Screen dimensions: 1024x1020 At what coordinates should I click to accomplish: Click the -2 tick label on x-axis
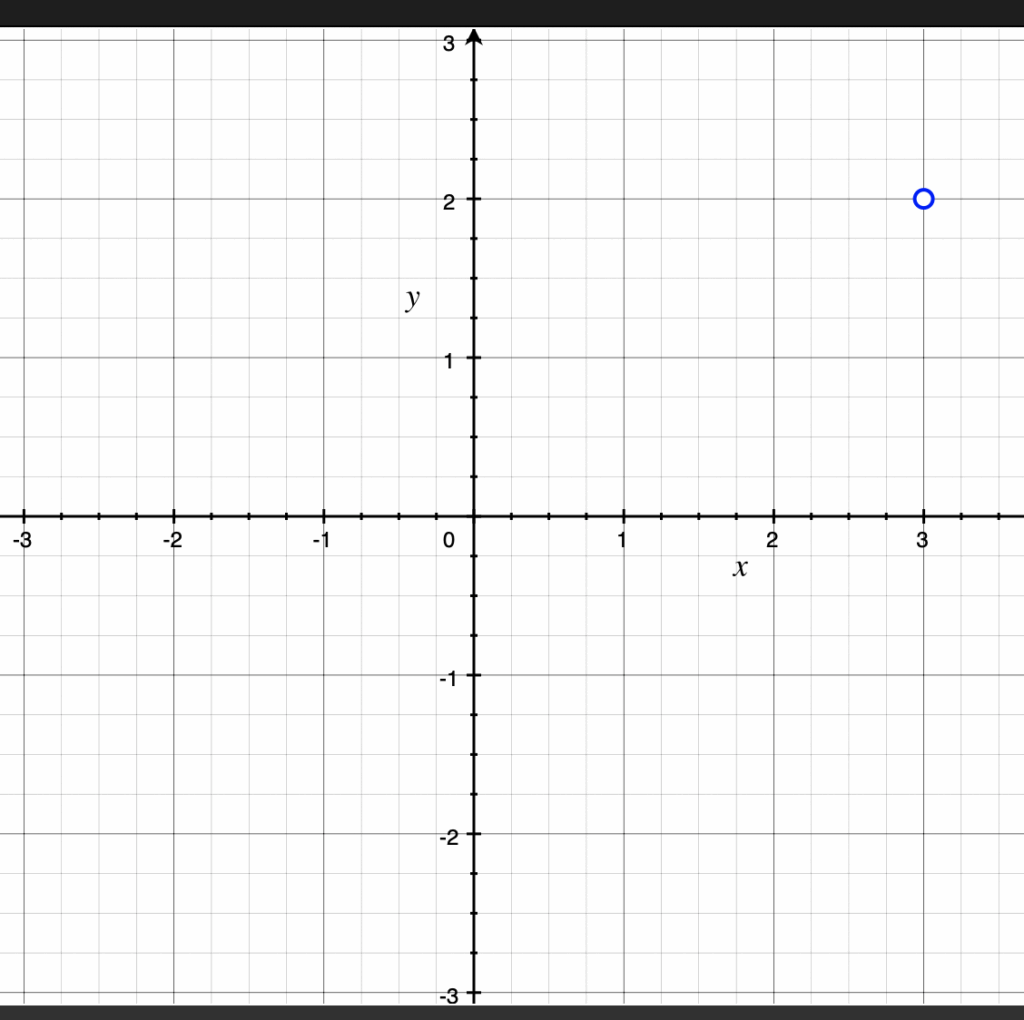pos(171,541)
